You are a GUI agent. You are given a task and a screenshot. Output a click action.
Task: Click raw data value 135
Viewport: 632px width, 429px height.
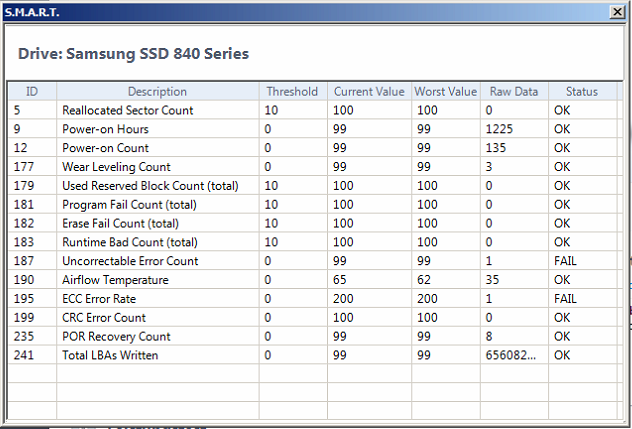[x=496, y=148]
